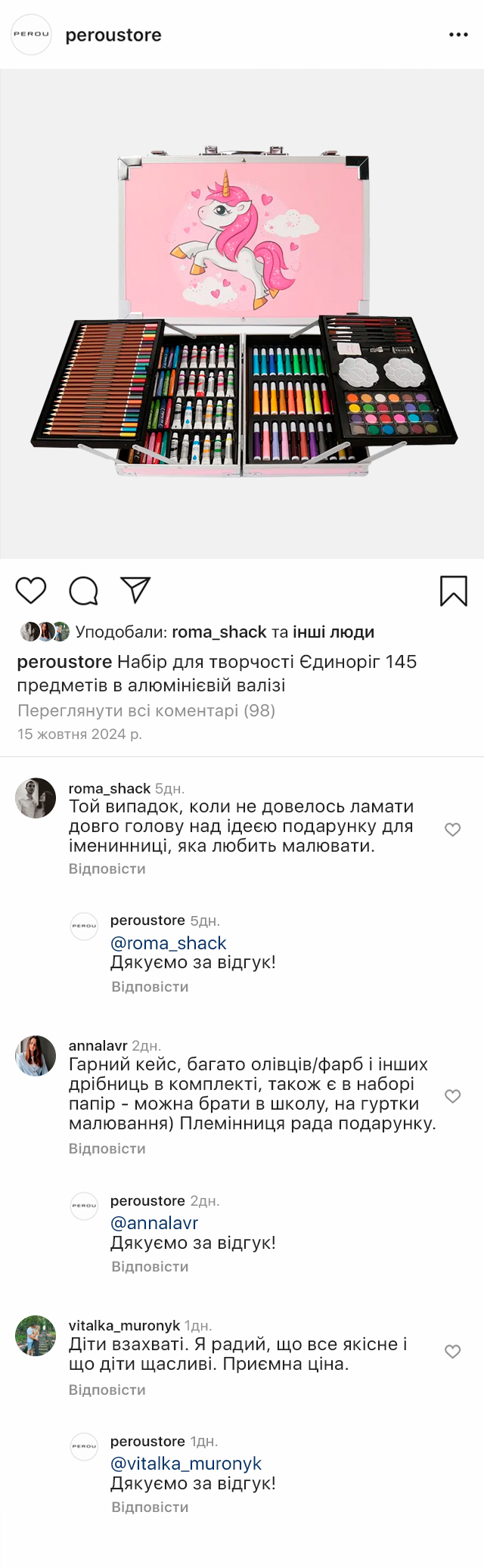Viewport: 484px width, 1568px height.
Task: Open the three-dot post options menu
Action: pyautogui.click(x=458, y=35)
